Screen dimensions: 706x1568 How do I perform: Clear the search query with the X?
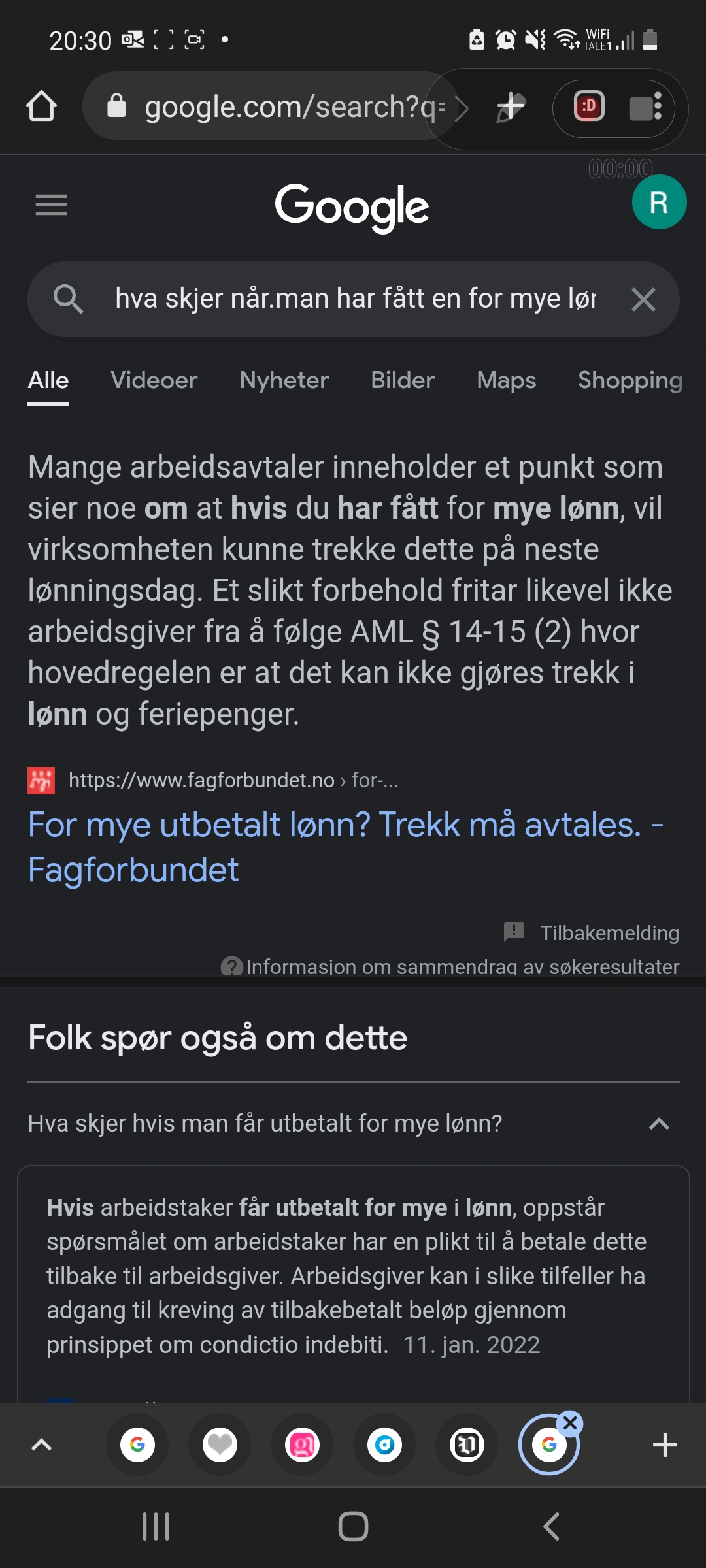pos(643,300)
